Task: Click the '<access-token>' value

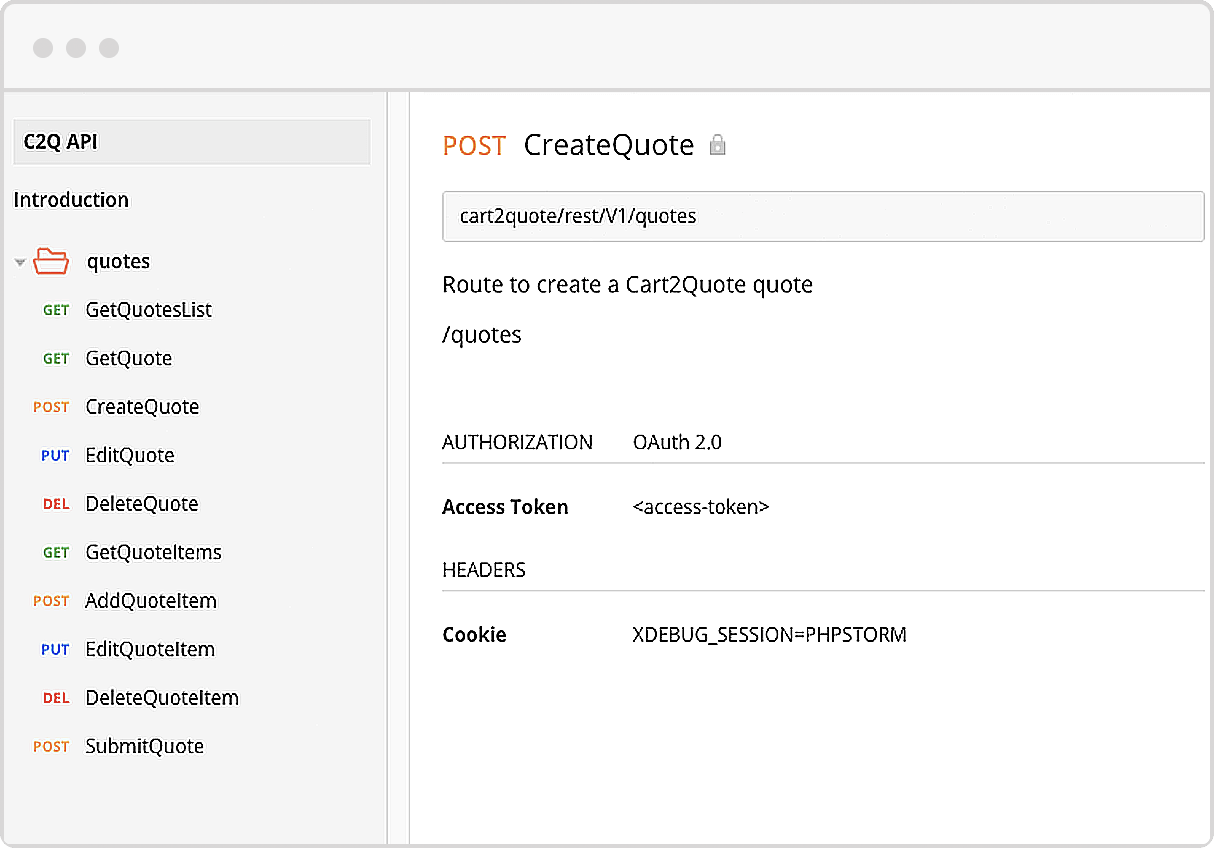Action: pyautogui.click(x=701, y=507)
